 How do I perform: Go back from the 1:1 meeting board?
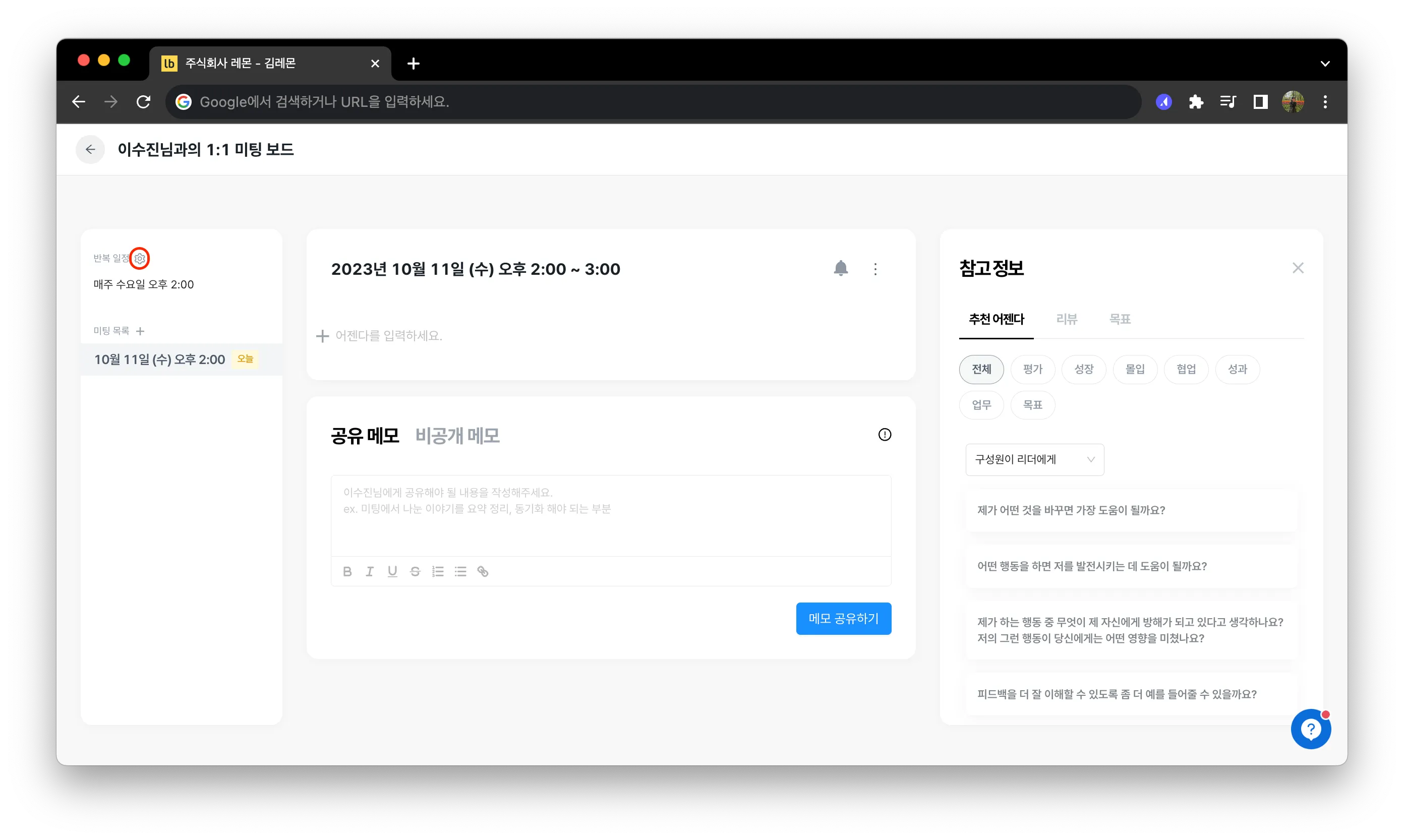[x=90, y=149]
